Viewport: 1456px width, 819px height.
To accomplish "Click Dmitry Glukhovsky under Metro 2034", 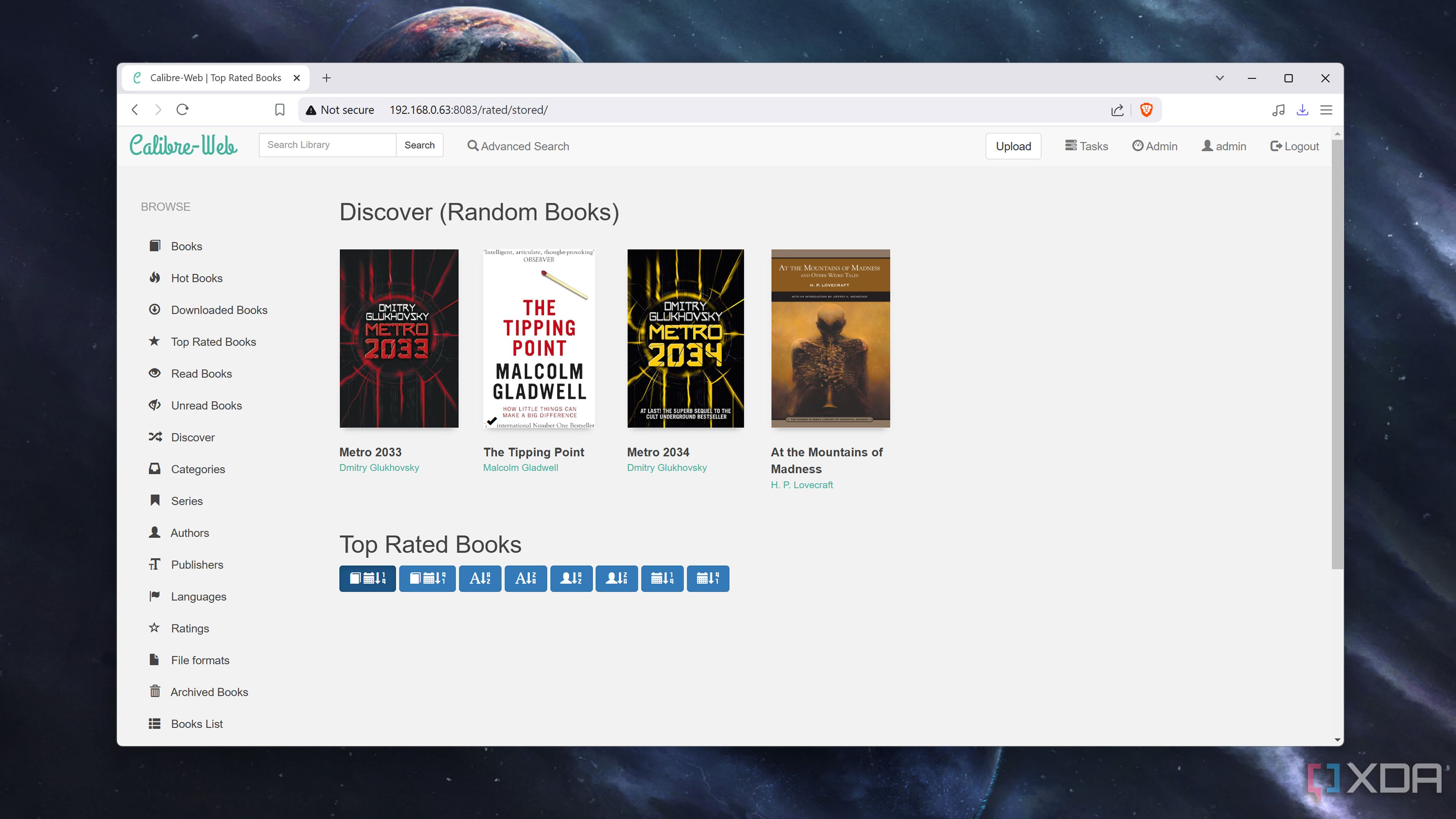I will pyautogui.click(x=667, y=468).
